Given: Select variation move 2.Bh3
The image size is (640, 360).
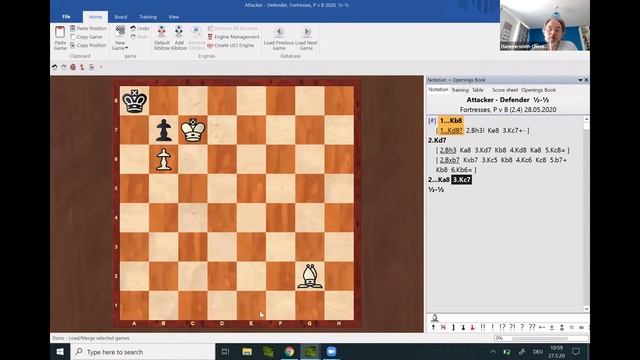Looking at the screenshot, I should pos(448,150).
